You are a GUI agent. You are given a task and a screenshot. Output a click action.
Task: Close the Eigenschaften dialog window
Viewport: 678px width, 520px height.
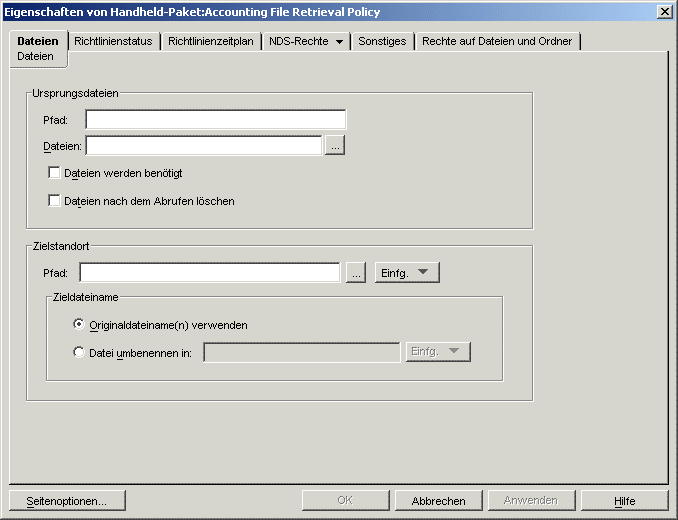click(664, 12)
